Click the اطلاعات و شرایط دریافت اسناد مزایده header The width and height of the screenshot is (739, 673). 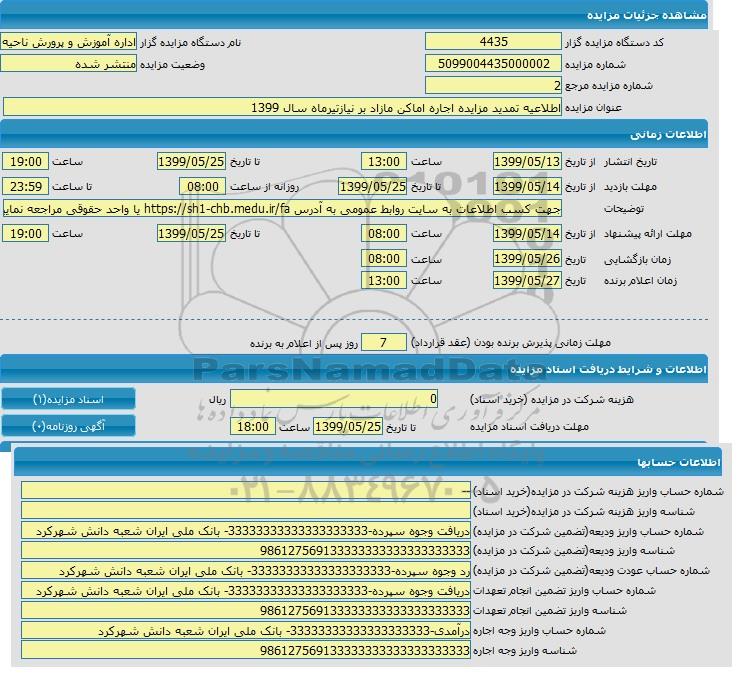pos(353,369)
